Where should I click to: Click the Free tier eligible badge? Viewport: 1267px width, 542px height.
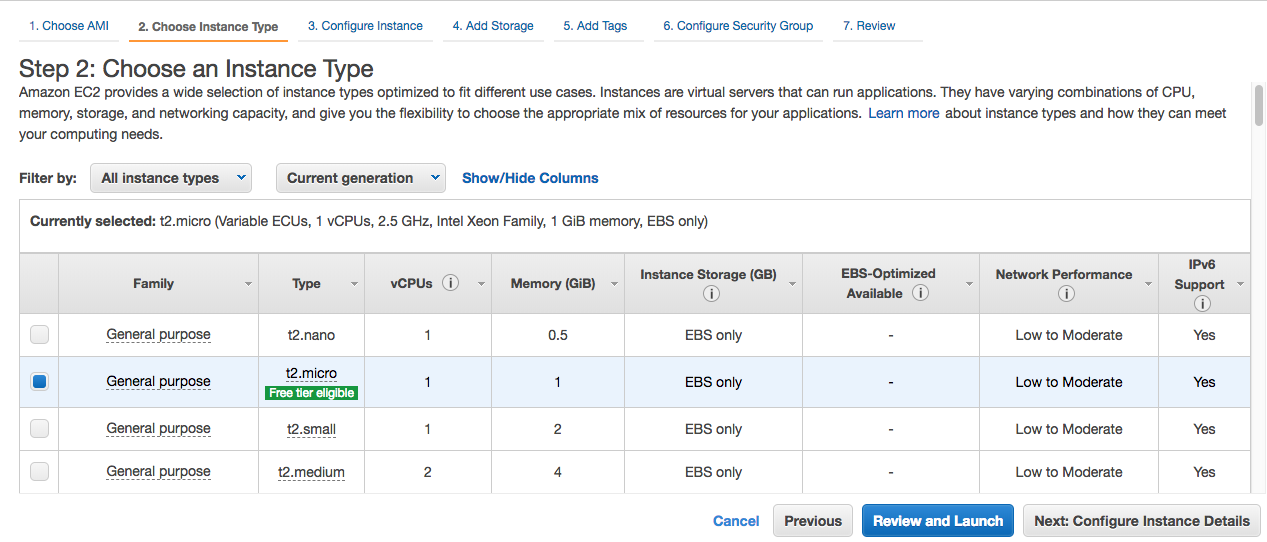click(311, 393)
